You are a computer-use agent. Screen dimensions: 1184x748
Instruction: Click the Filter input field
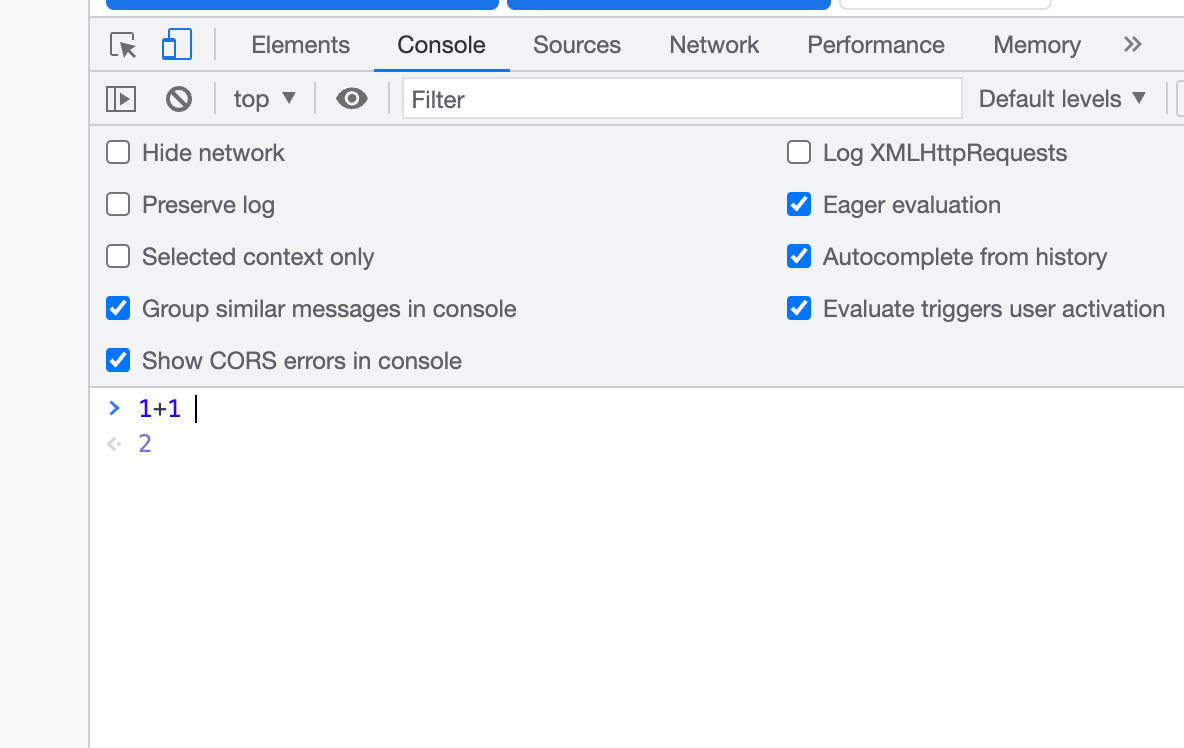click(682, 99)
